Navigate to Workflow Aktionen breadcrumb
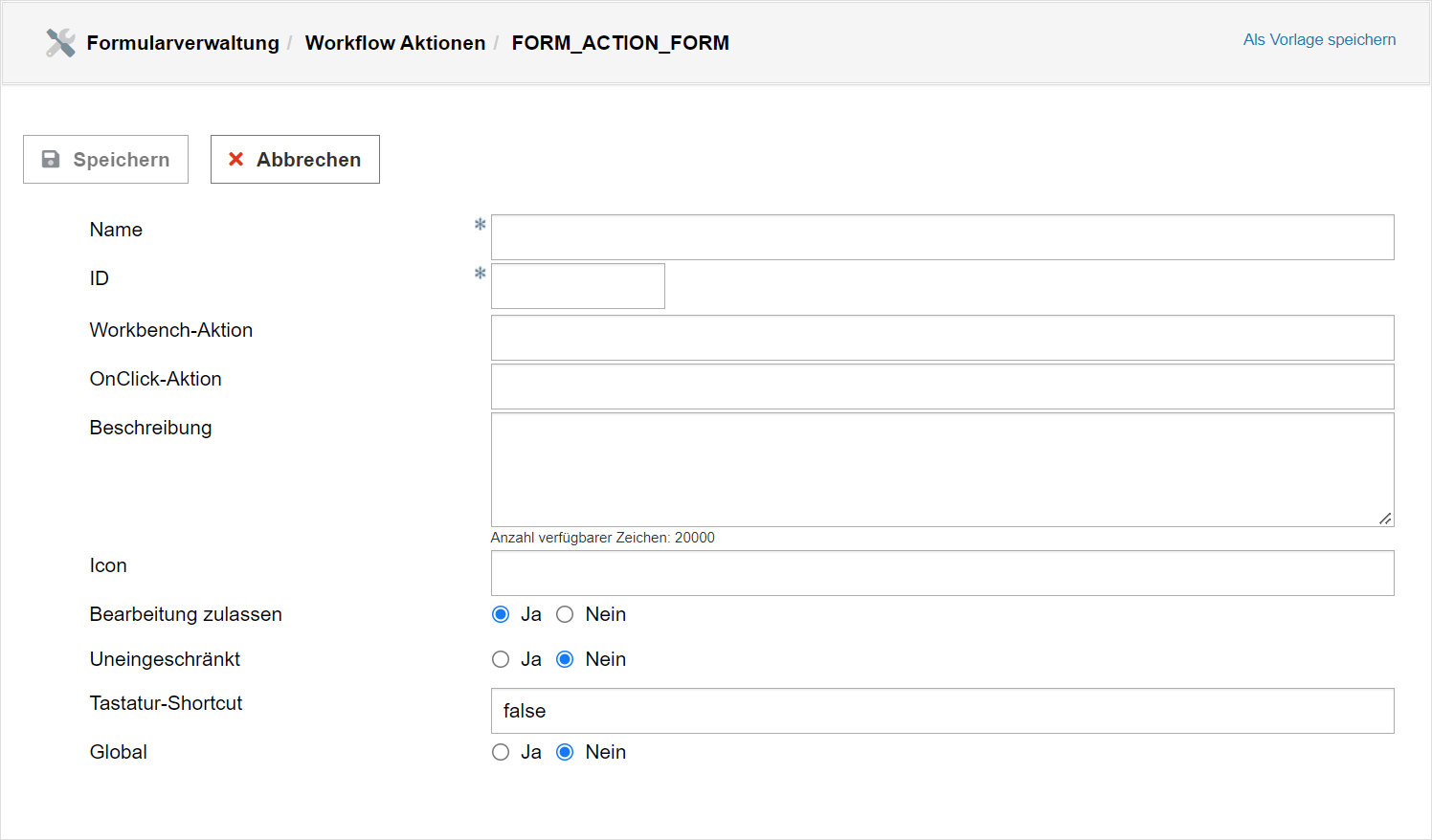1432x840 pixels. click(x=394, y=43)
